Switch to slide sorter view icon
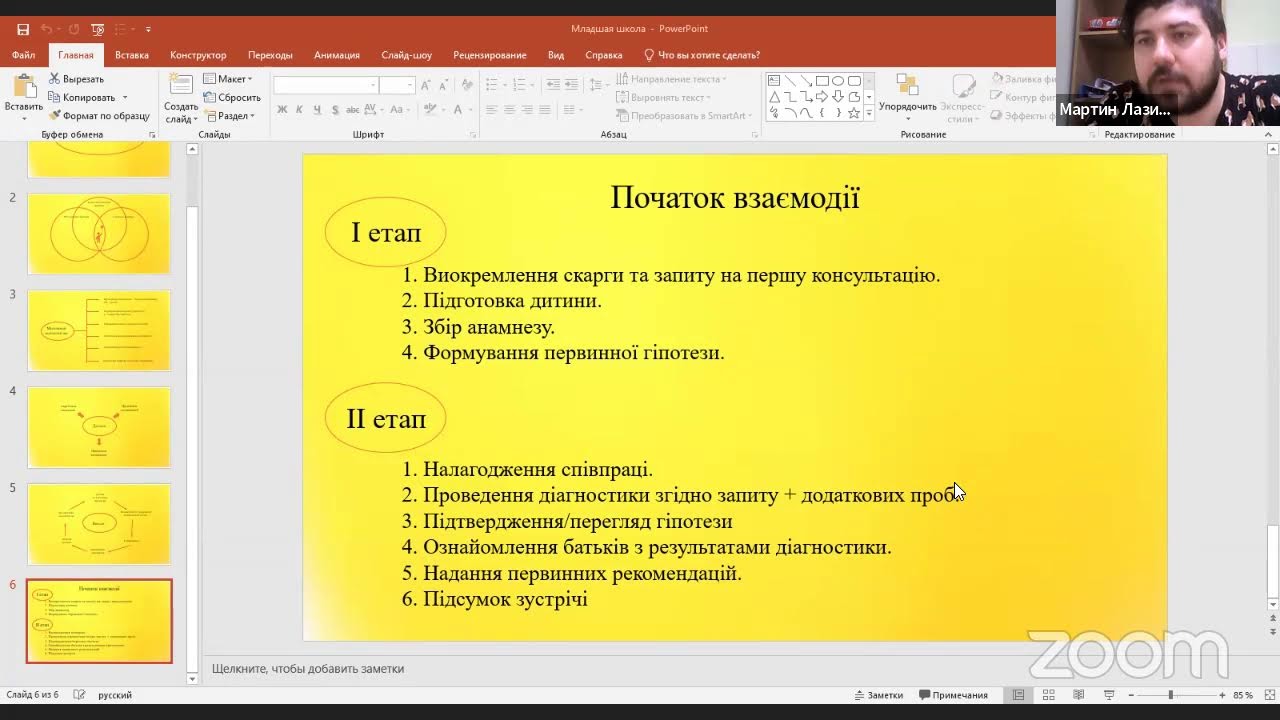The height and width of the screenshot is (720, 1280). (1049, 695)
